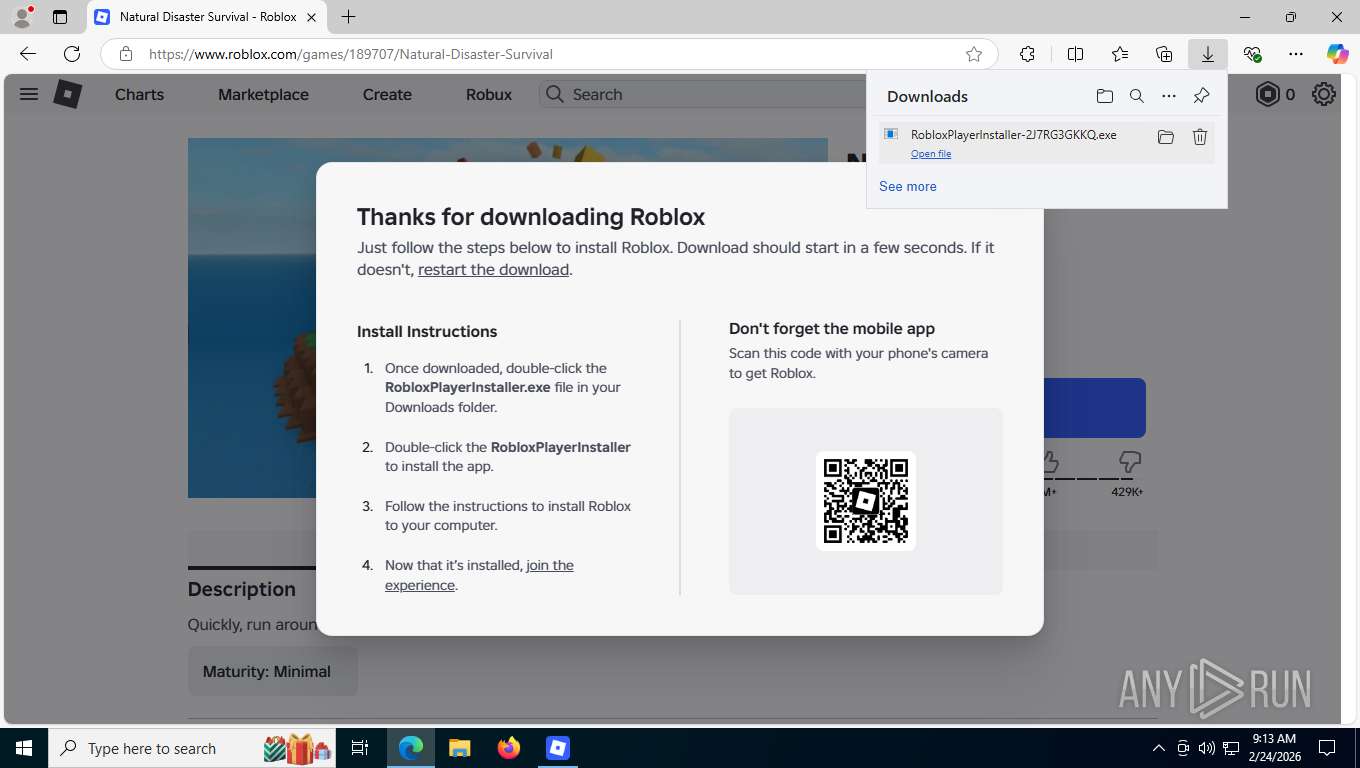Click the browser Back arrow

click(x=28, y=54)
